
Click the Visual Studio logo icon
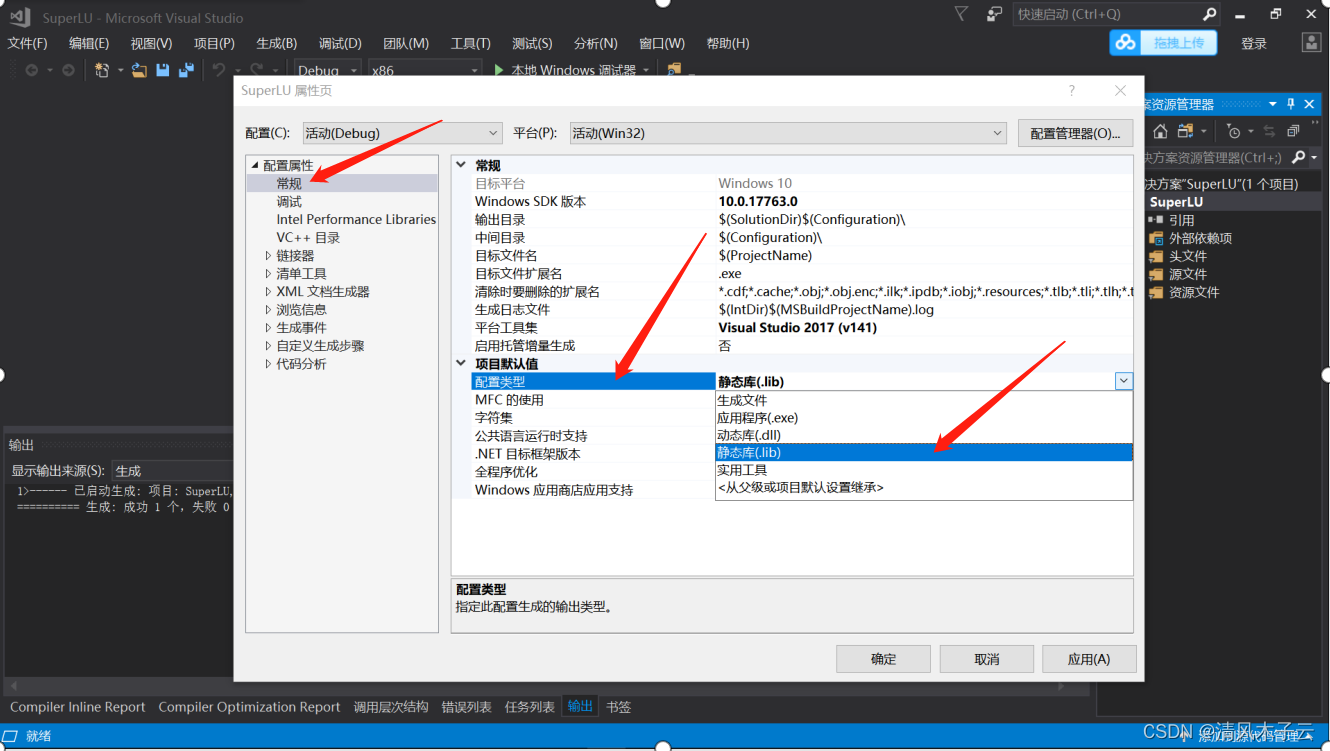tap(20, 16)
